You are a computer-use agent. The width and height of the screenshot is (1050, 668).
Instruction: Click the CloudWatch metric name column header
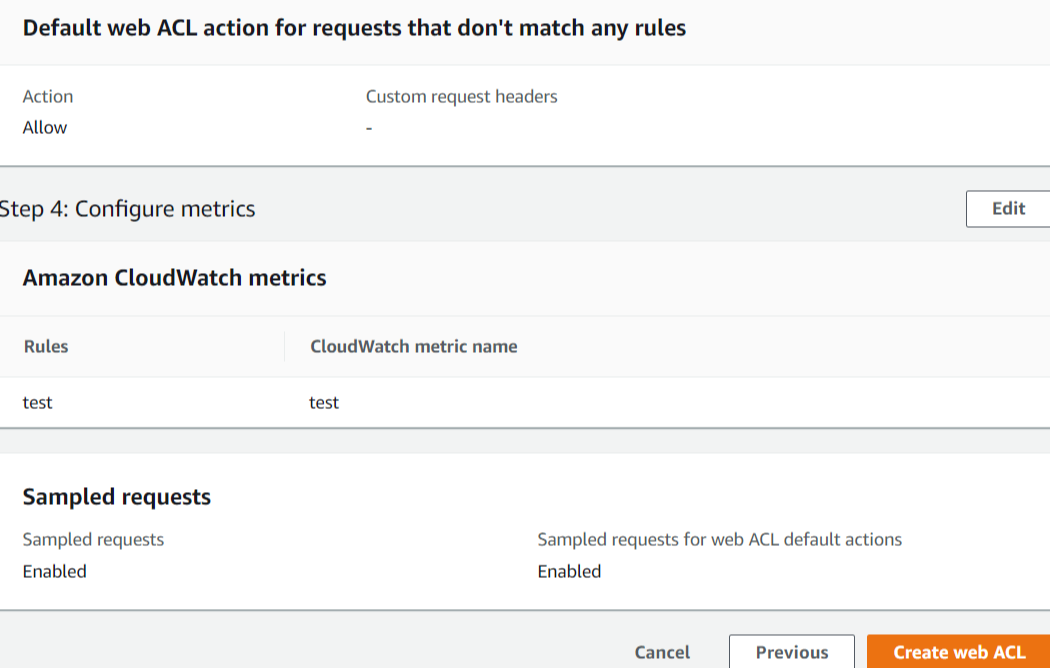tap(414, 347)
